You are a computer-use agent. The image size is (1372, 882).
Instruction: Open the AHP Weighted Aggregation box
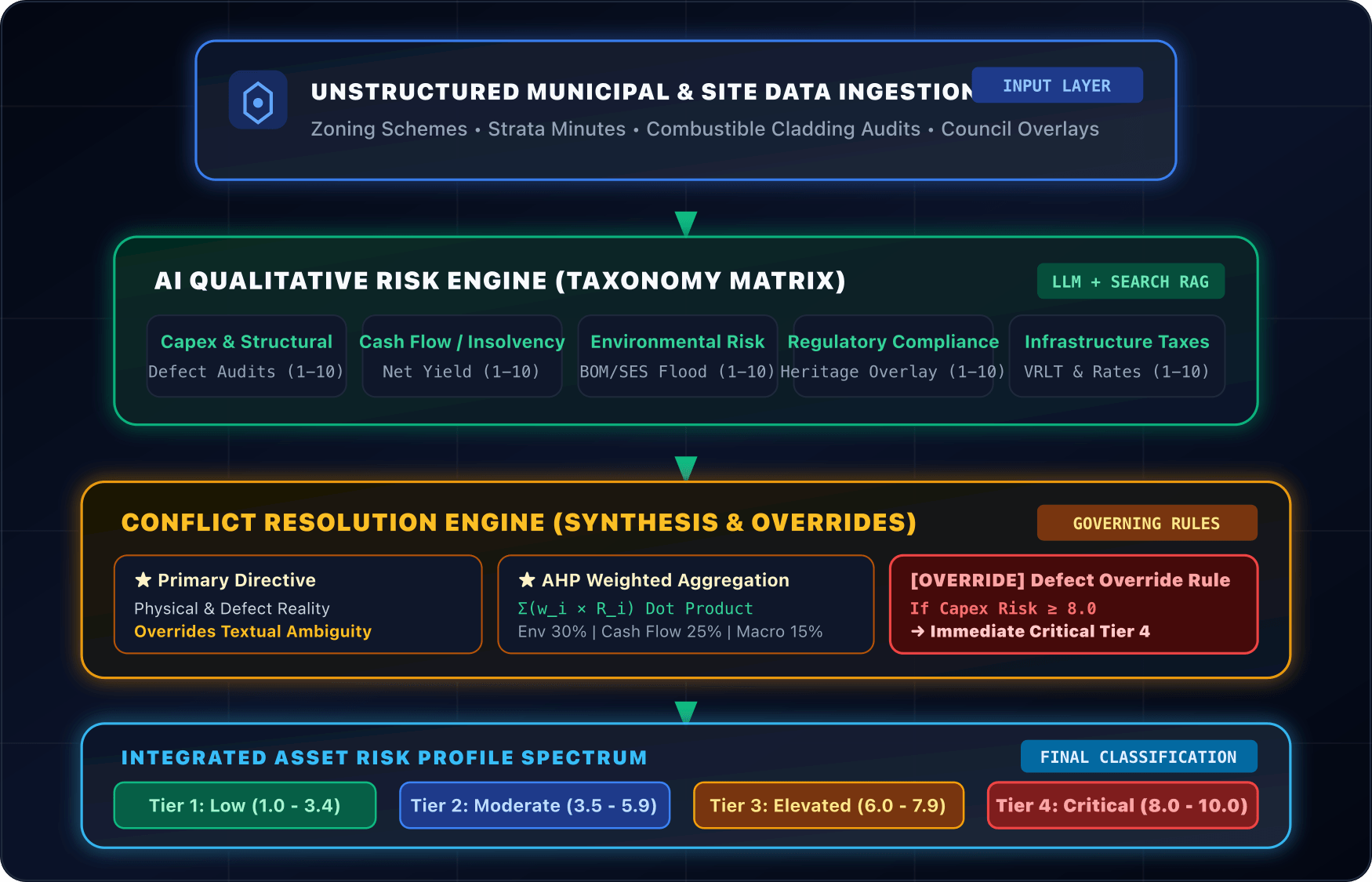coord(686,604)
